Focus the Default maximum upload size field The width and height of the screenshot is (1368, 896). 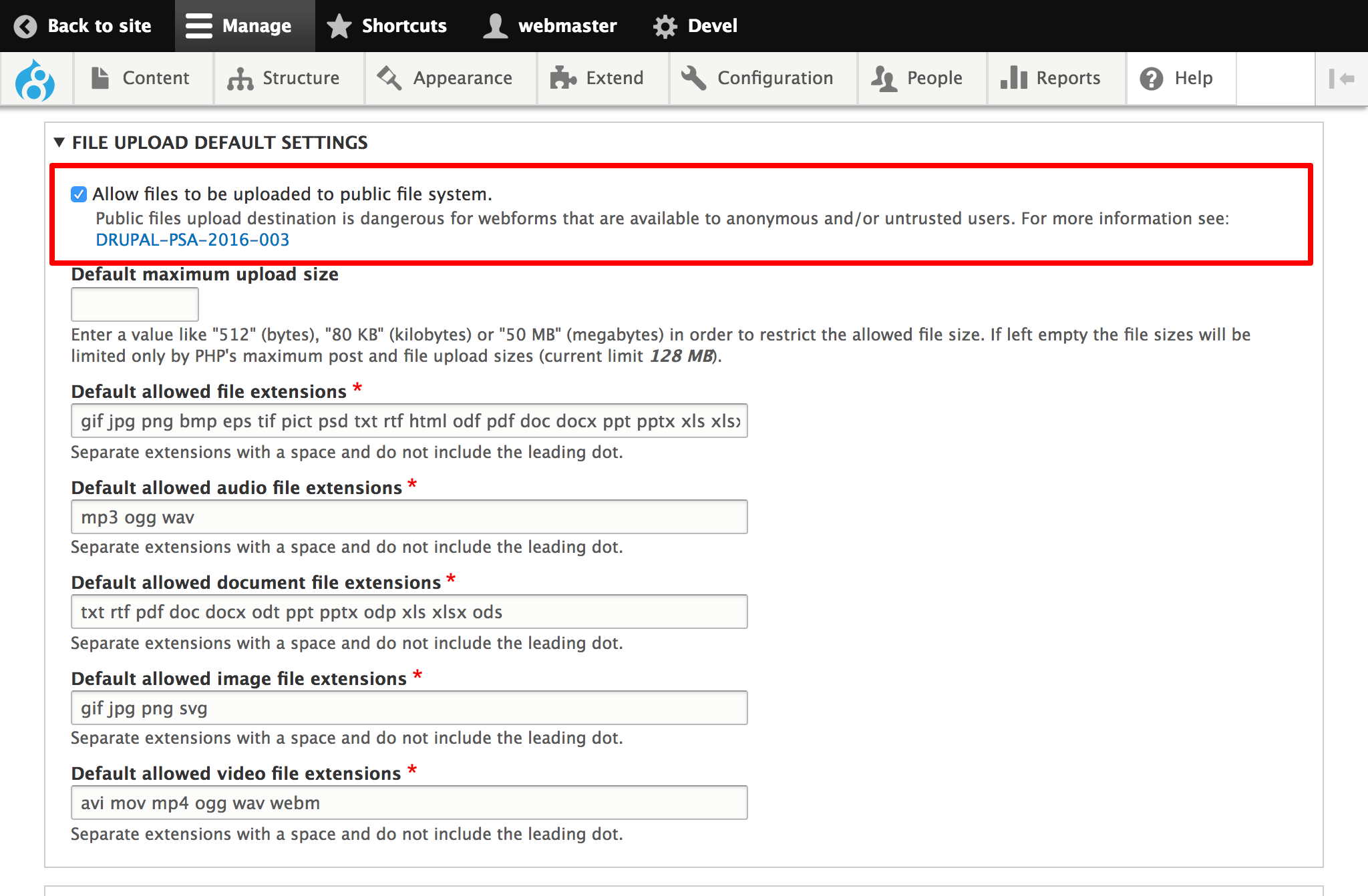[135, 304]
